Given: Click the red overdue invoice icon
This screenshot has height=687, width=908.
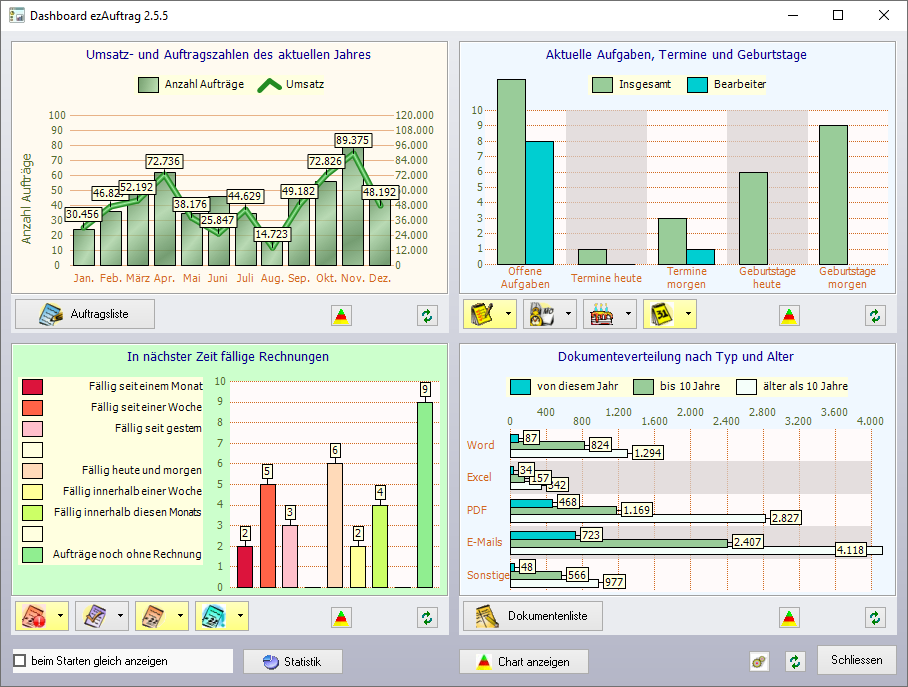Looking at the screenshot, I should 34,615.
